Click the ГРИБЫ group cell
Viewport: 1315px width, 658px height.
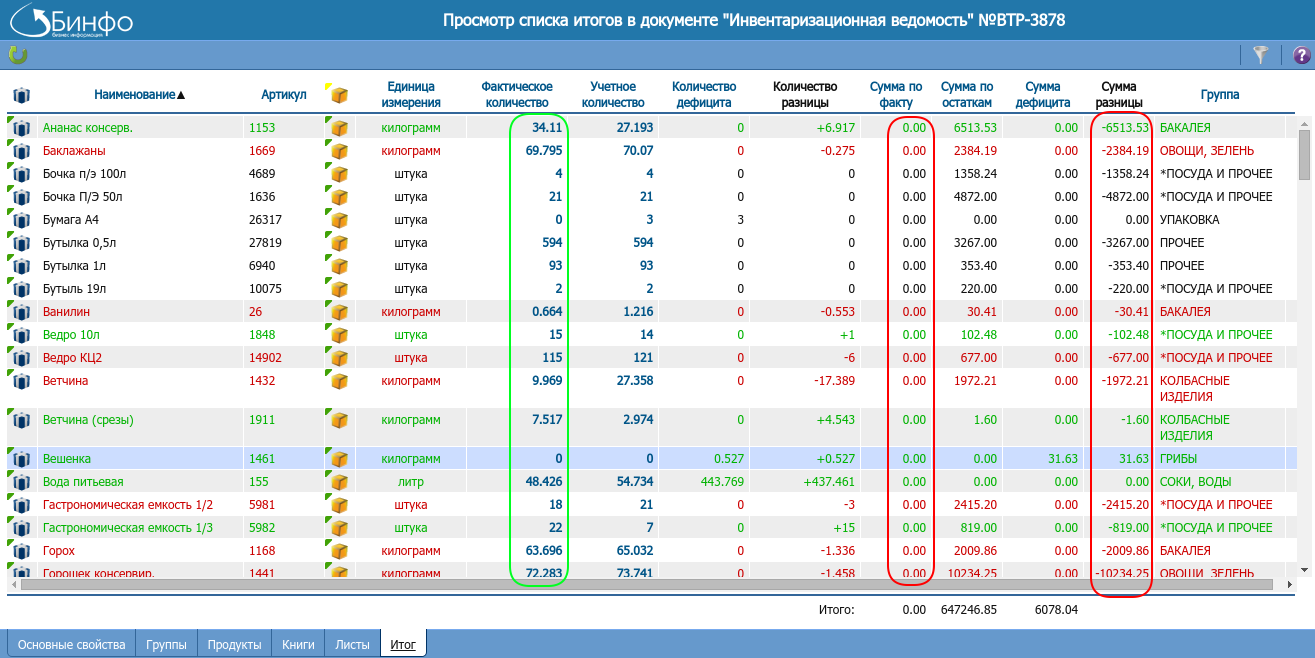[1180, 459]
